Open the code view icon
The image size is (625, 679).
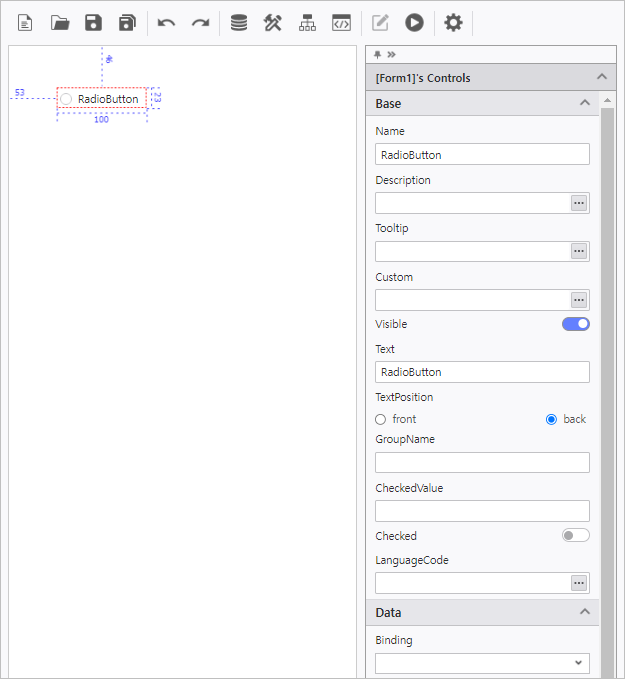[342, 23]
